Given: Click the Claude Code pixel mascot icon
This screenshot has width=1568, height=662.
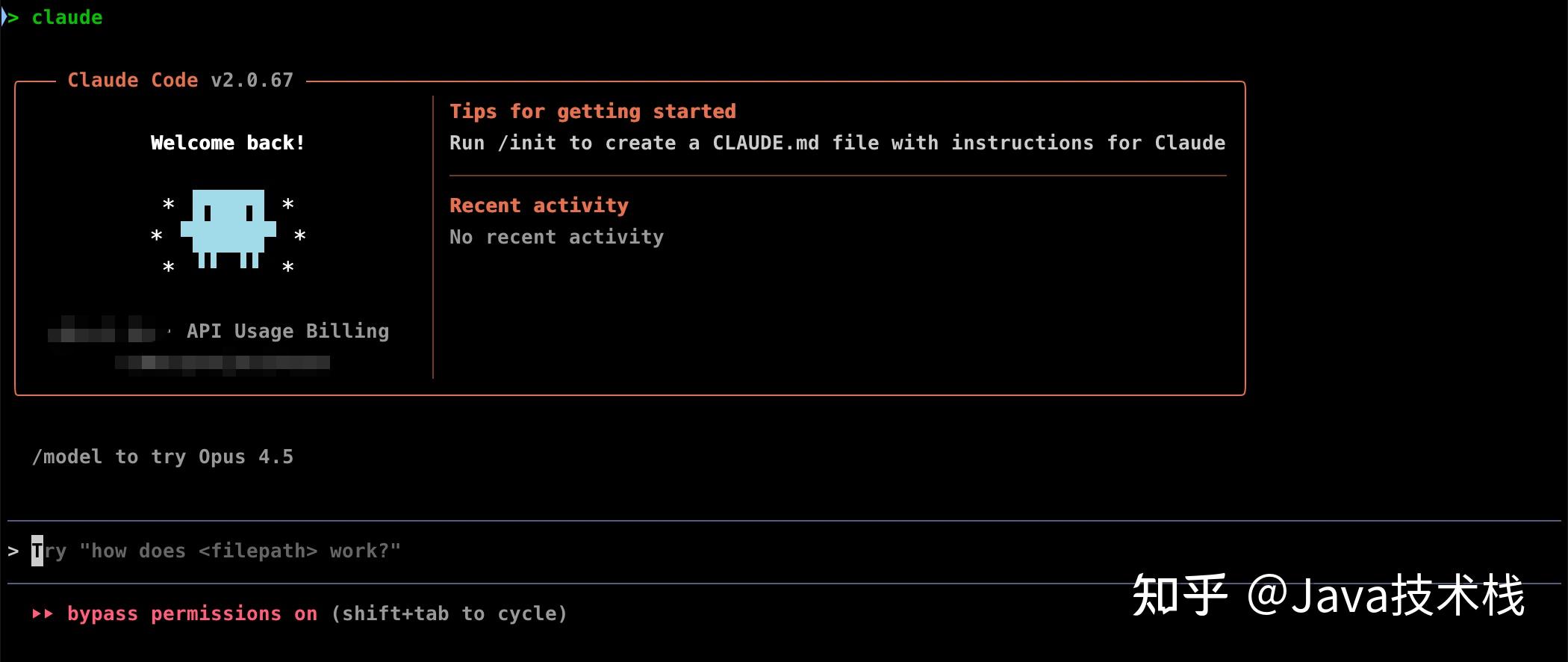Looking at the screenshot, I should click(228, 228).
